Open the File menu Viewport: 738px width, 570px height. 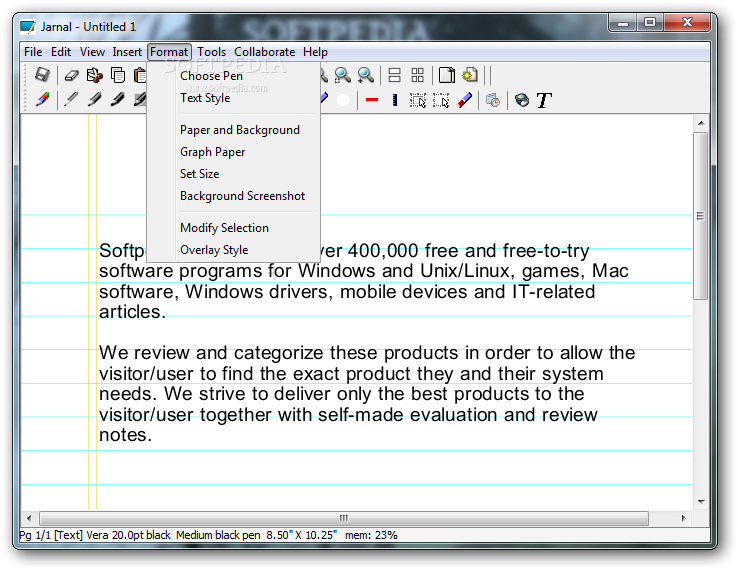point(33,52)
